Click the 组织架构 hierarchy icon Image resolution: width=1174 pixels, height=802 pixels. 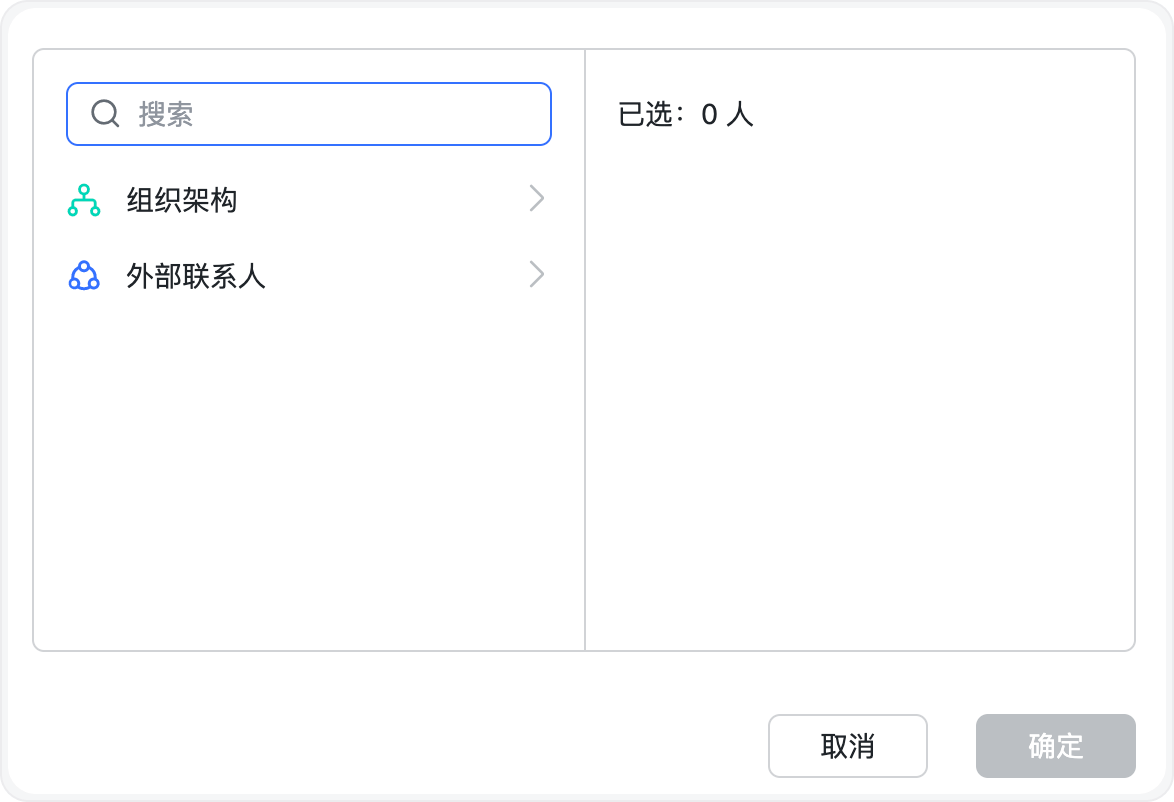84,200
